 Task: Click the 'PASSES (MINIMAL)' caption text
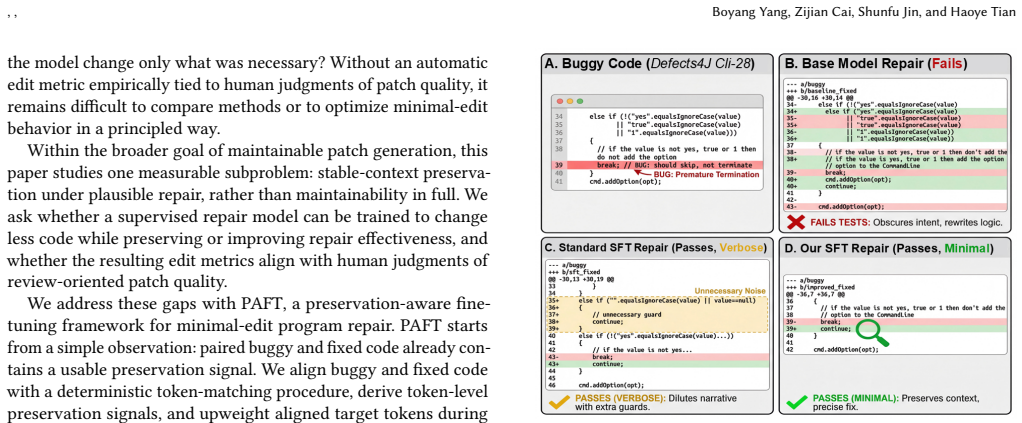(x=856, y=398)
